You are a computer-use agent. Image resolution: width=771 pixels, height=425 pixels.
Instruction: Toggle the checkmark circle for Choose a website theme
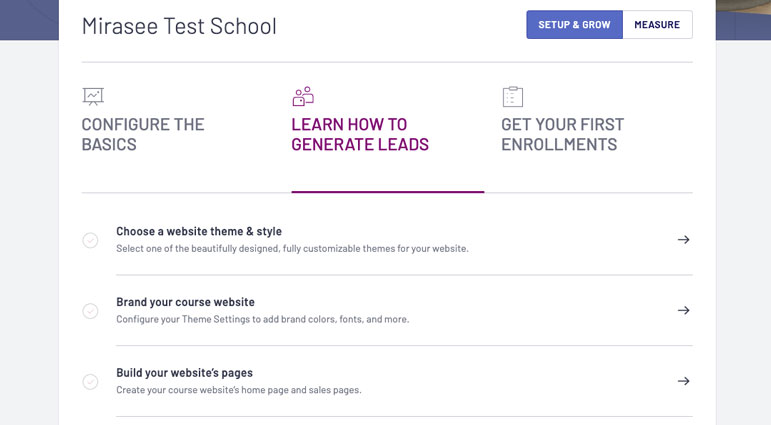click(90, 240)
